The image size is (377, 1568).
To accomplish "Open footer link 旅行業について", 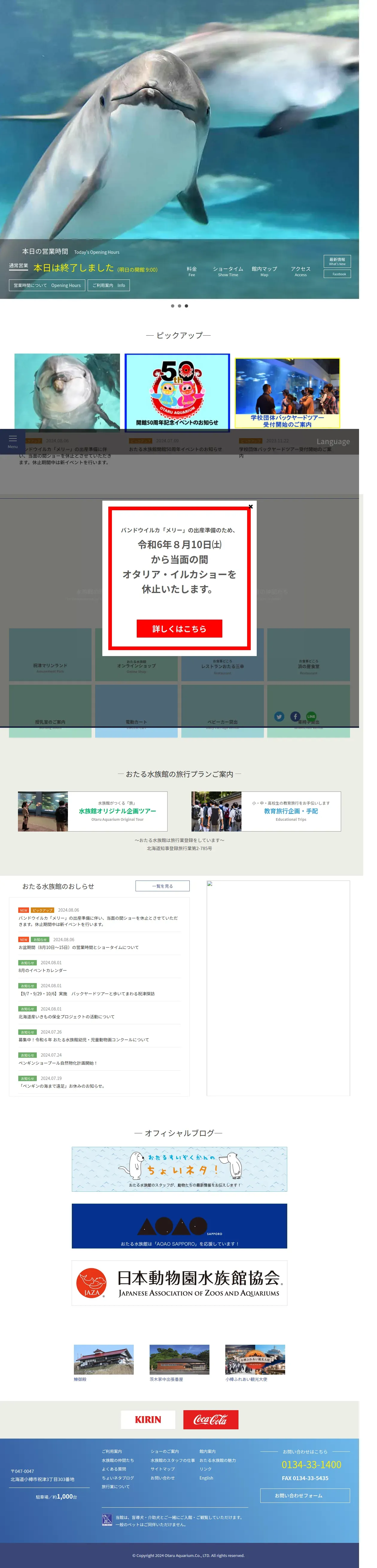I will click(x=116, y=1486).
